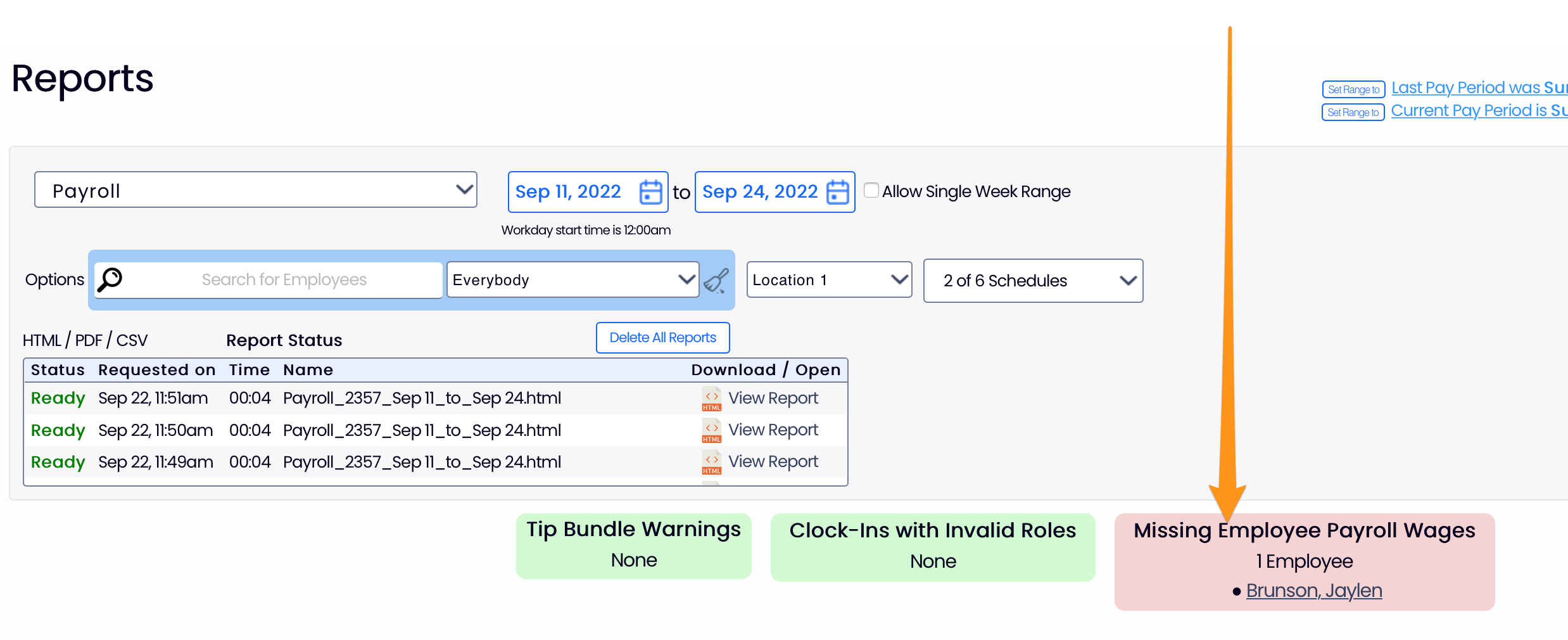Open Brunson, Jaylen employee link
Viewport: 1568px width, 640px height.
[x=1314, y=591]
